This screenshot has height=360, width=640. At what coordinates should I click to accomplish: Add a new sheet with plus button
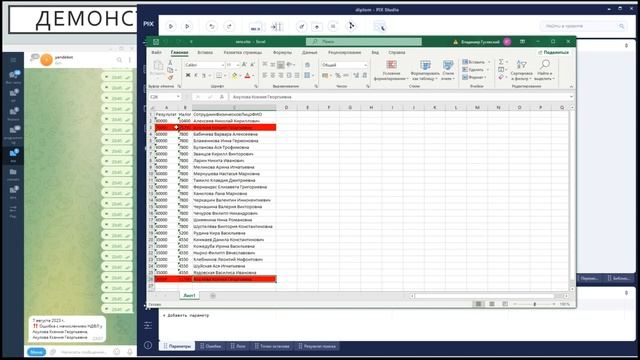(213, 296)
